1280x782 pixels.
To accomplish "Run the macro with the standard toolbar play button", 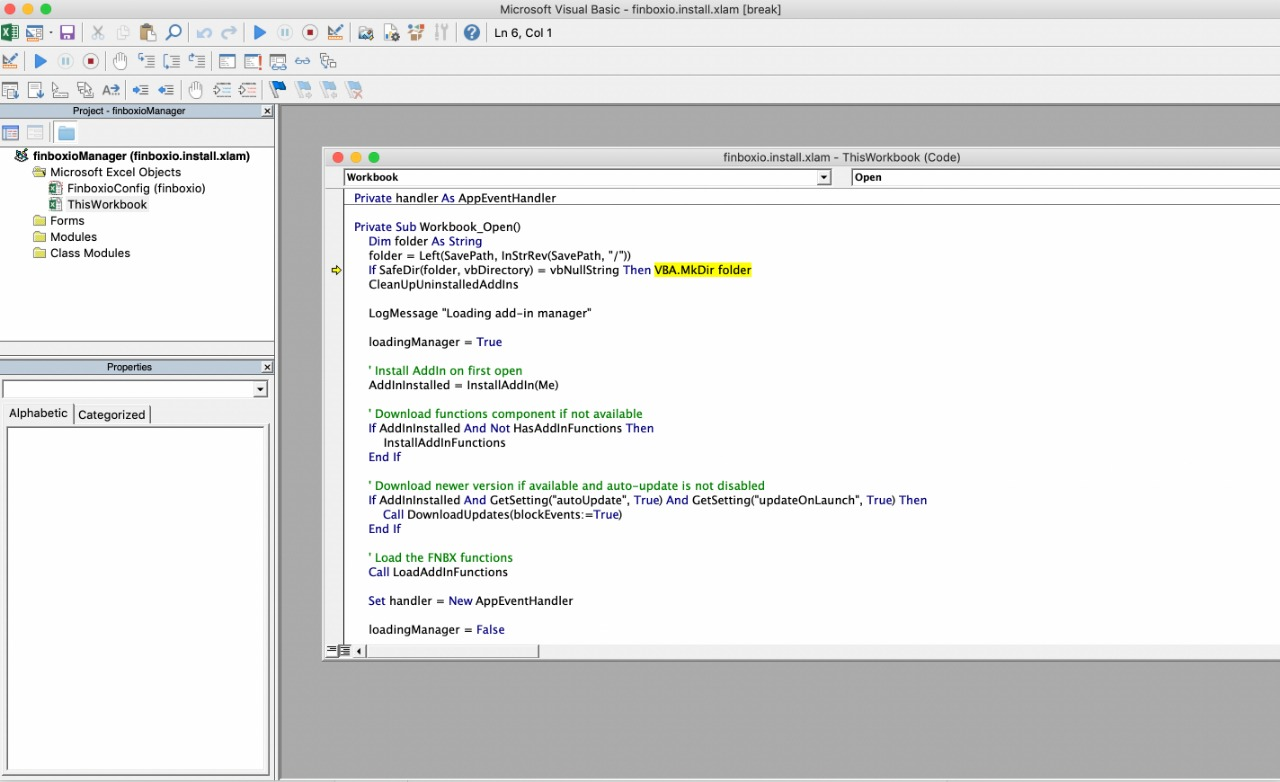I will [260, 33].
